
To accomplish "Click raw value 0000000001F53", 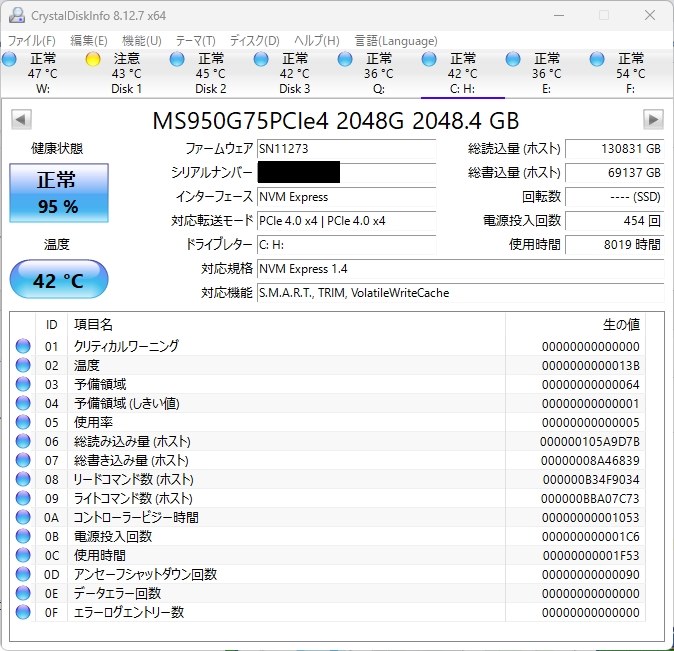I will 591,556.
